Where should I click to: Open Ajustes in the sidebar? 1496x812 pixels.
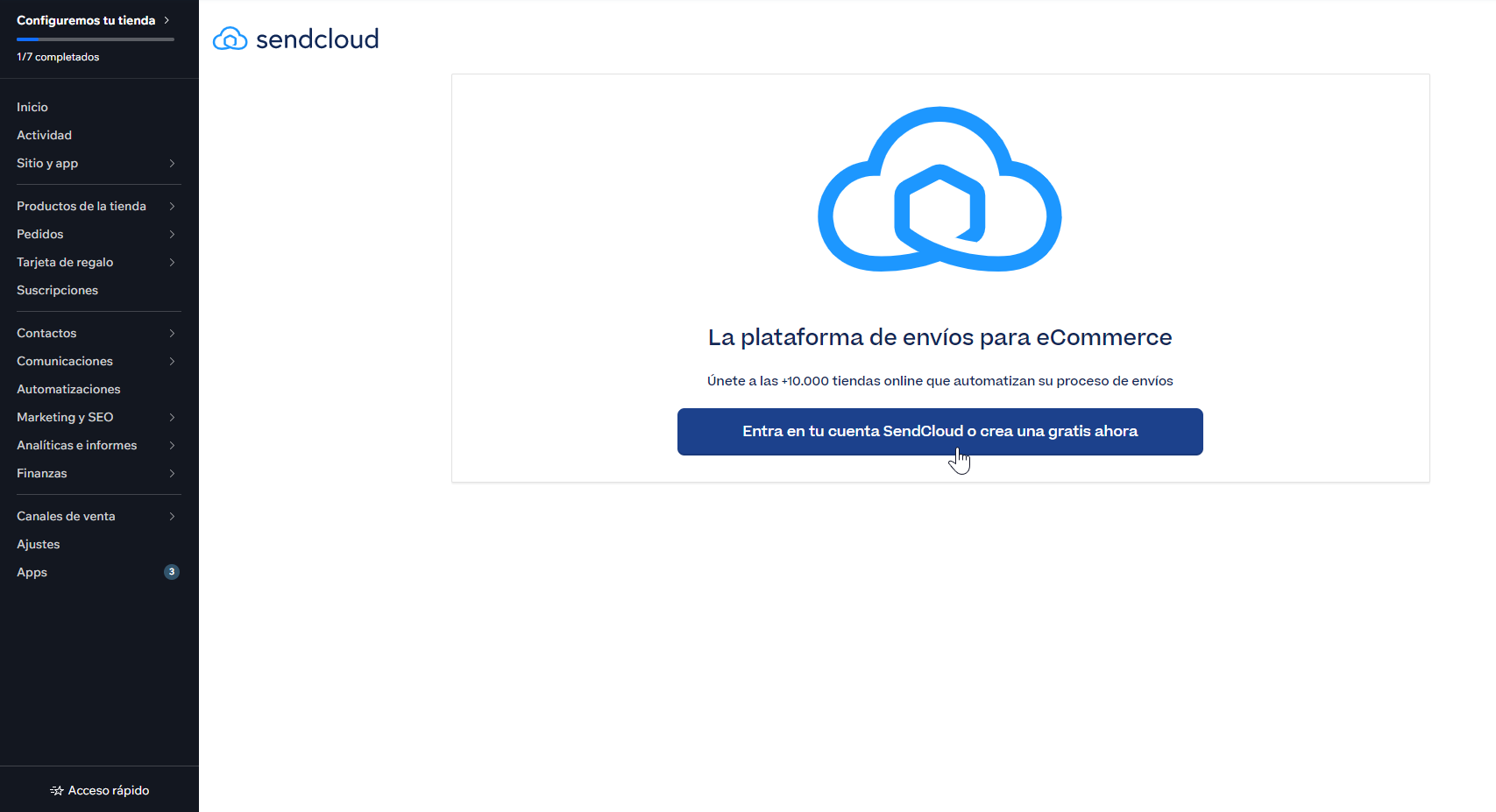tap(39, 544)
